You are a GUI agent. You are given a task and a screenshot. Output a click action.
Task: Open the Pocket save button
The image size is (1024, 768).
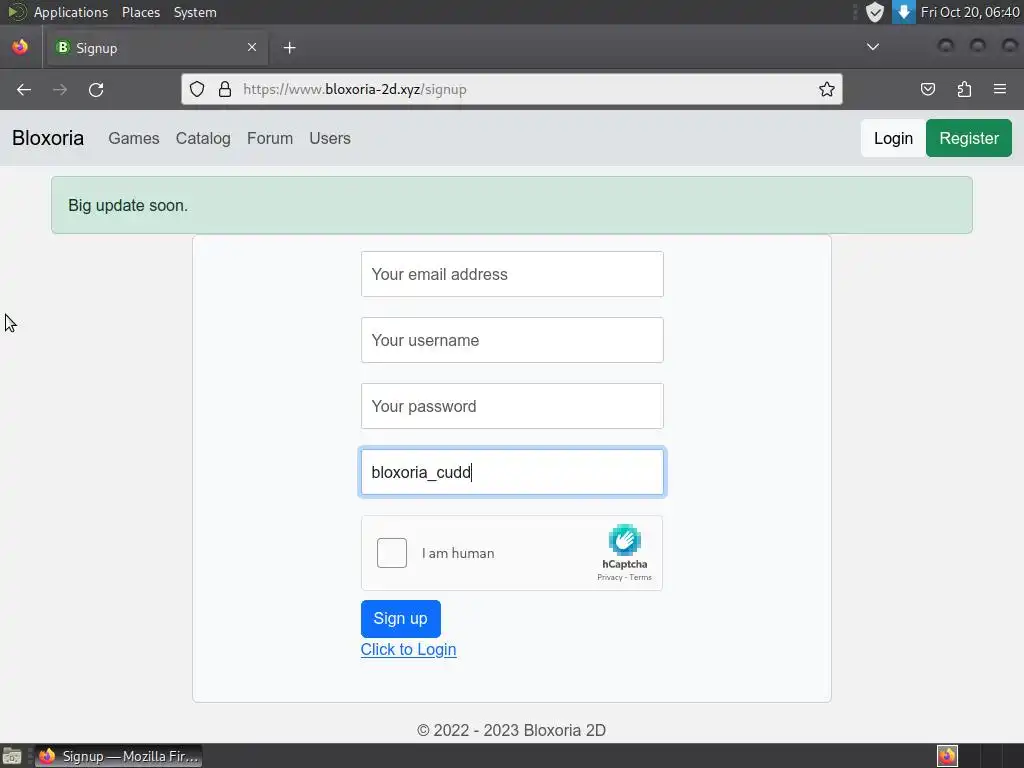[x=928, y=89]
